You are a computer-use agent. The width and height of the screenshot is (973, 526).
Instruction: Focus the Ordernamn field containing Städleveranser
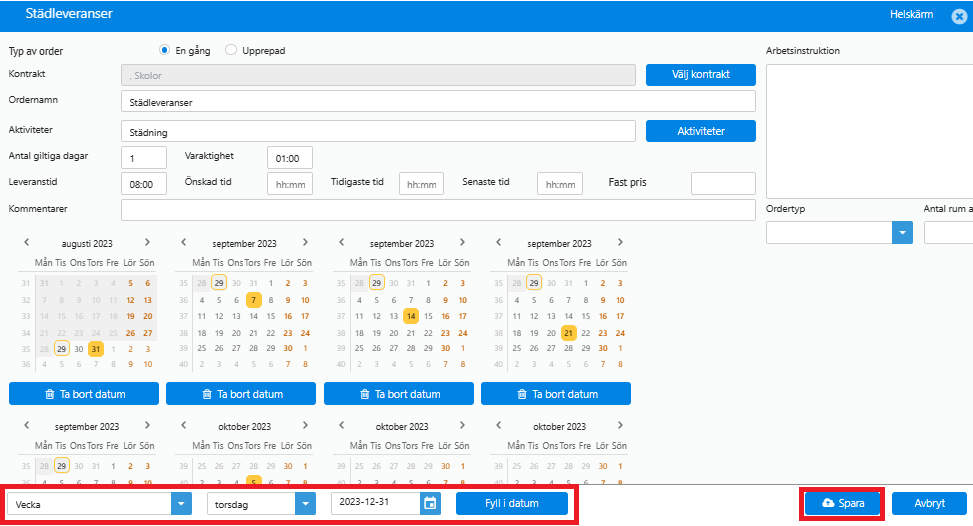438,102
